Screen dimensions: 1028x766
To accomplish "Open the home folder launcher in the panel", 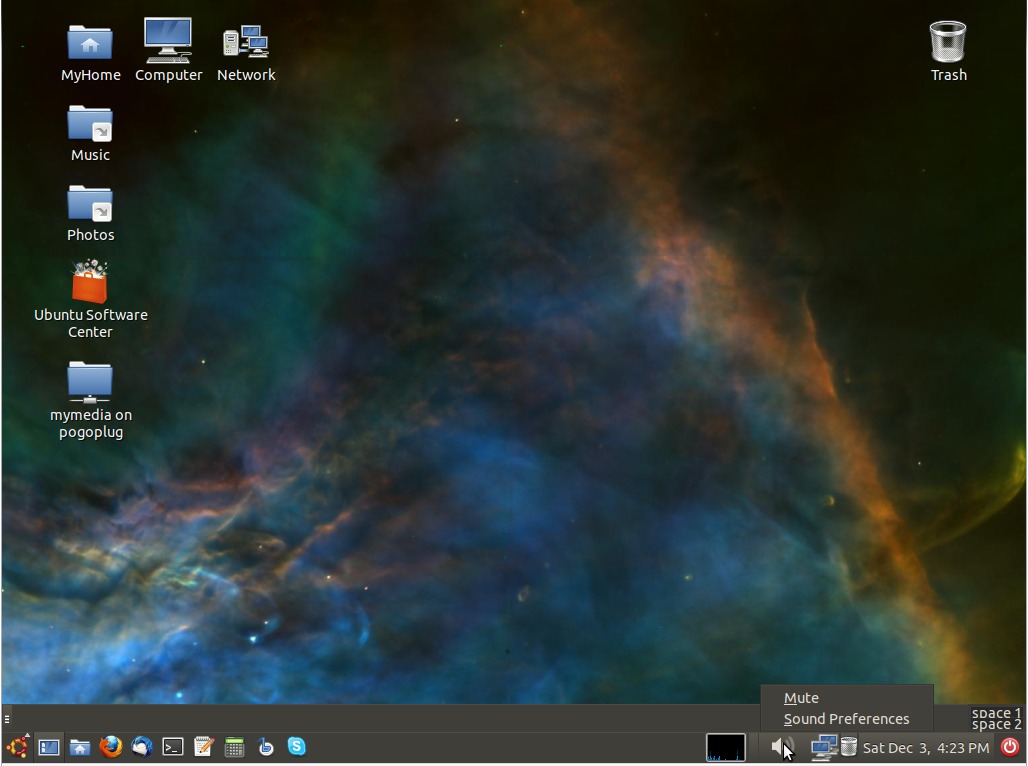I will (x=79, y=747).
